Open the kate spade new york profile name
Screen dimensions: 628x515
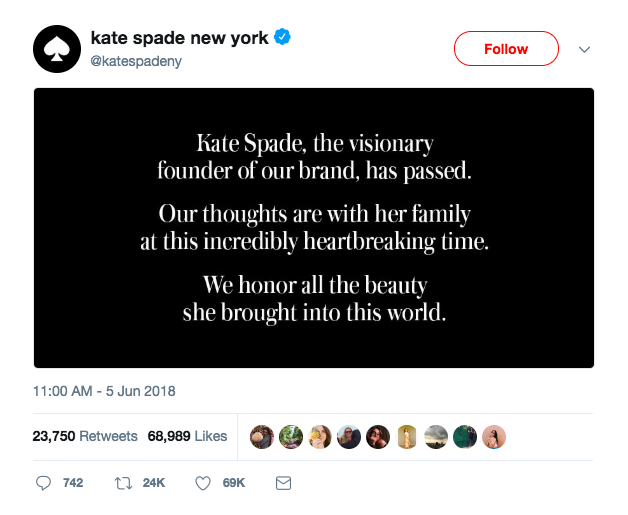[x=180, y=38]
